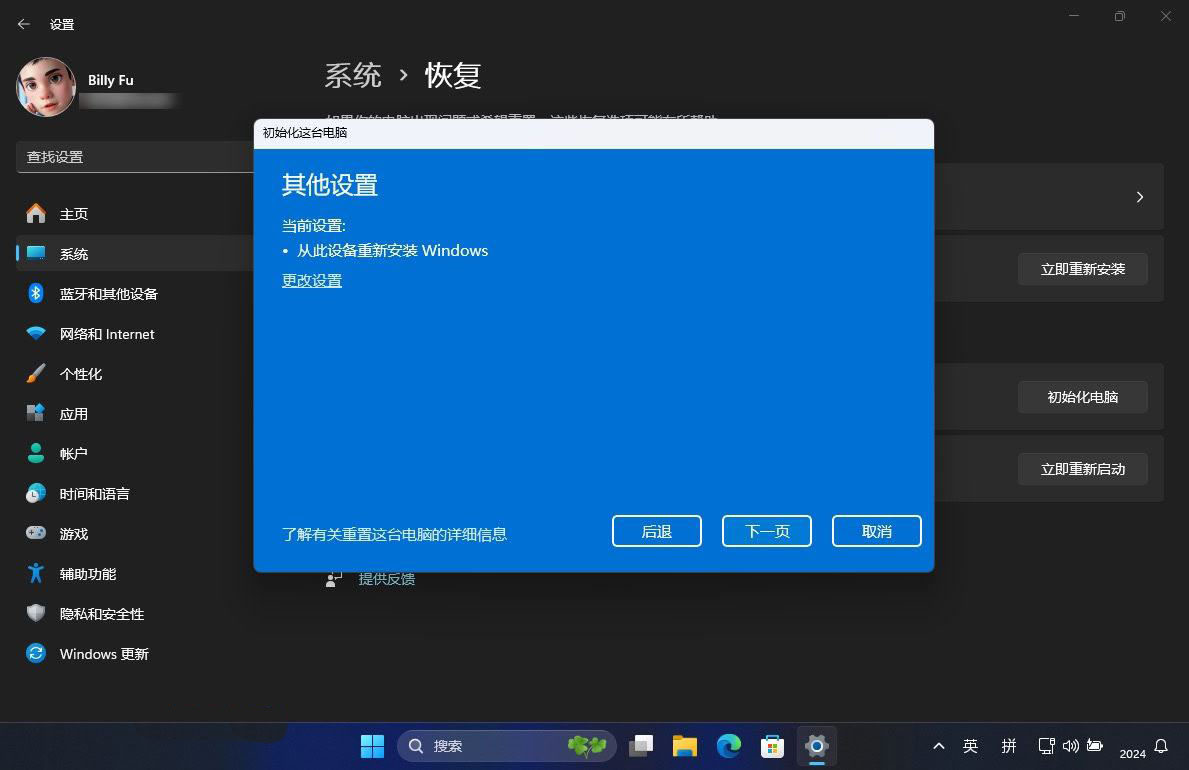Select the 个性化 paintbrush icon
The height and width of the screenshot is (770, 1189).
[x=36, y=373]
